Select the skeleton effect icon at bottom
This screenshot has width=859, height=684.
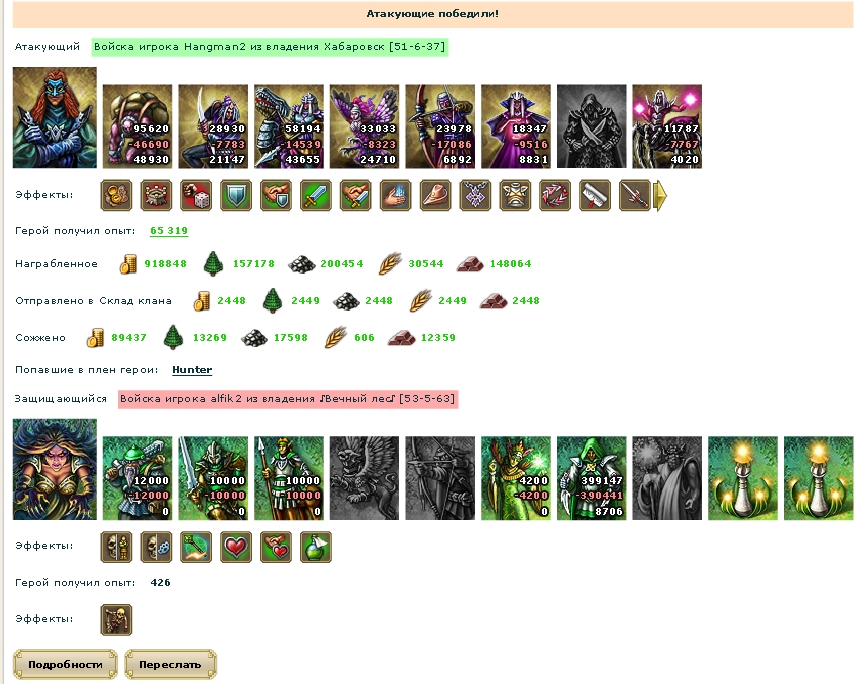pos(116,619)
